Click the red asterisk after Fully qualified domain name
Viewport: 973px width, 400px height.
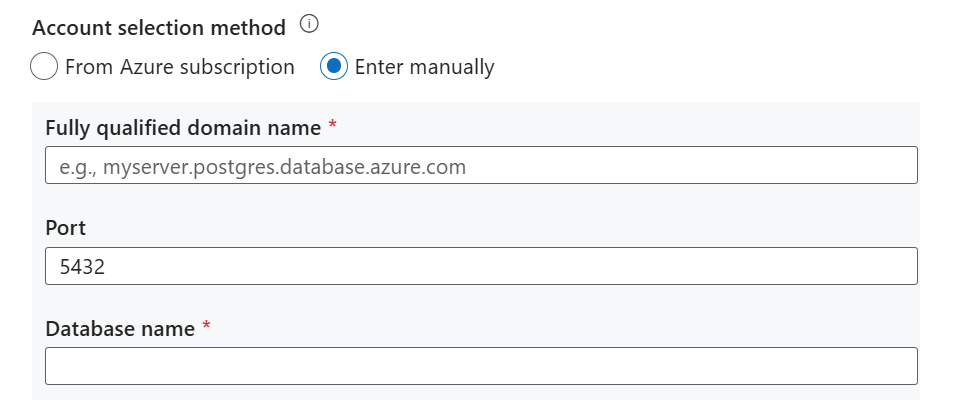pos(332,126)
